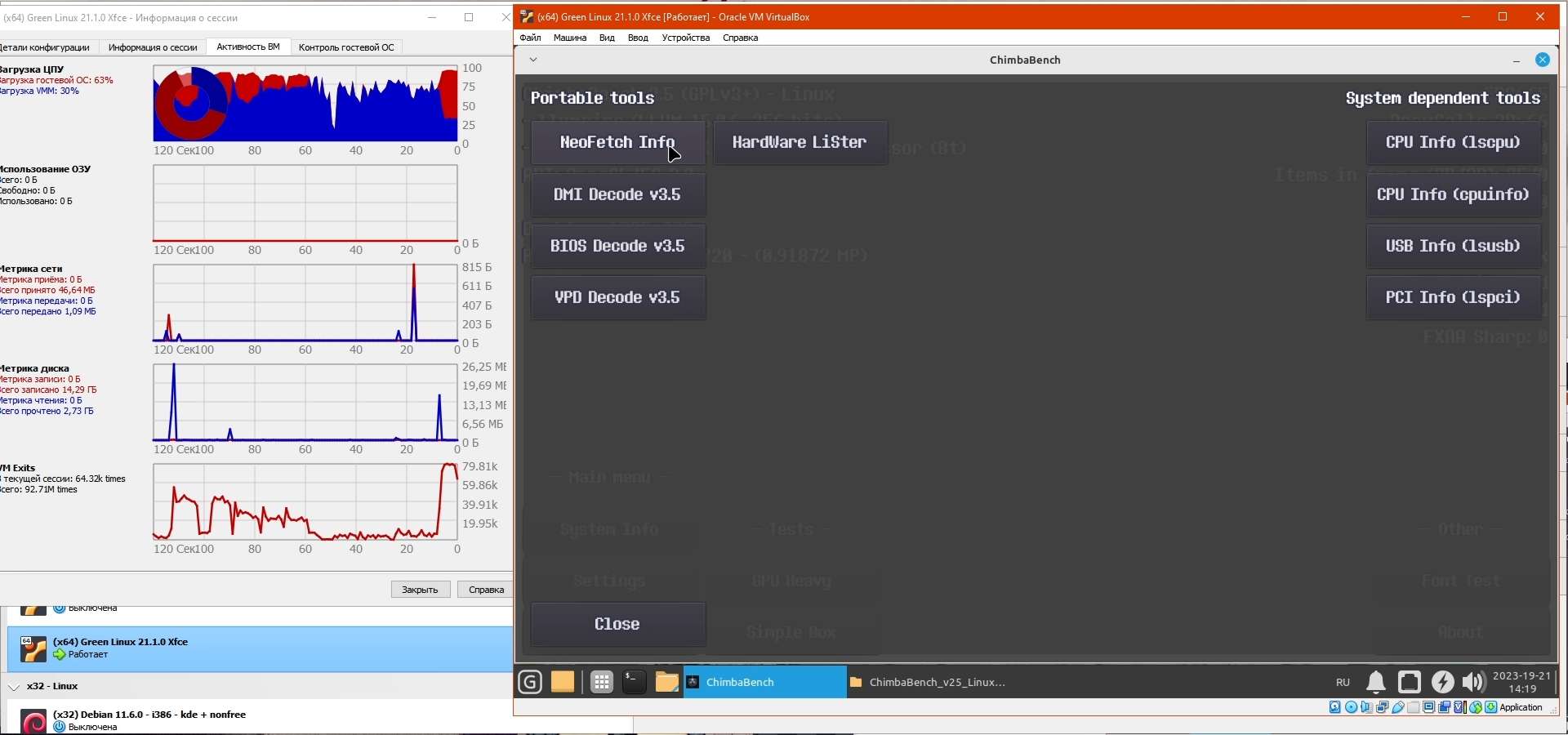Open the file manager folder icon in panel
The height and width of the screenshot is (735, 1568).
(666, 682)
